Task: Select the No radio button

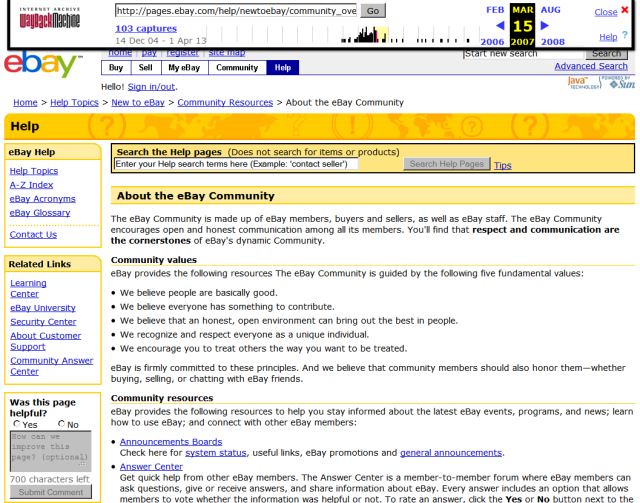Action: (x=62, y=425)
